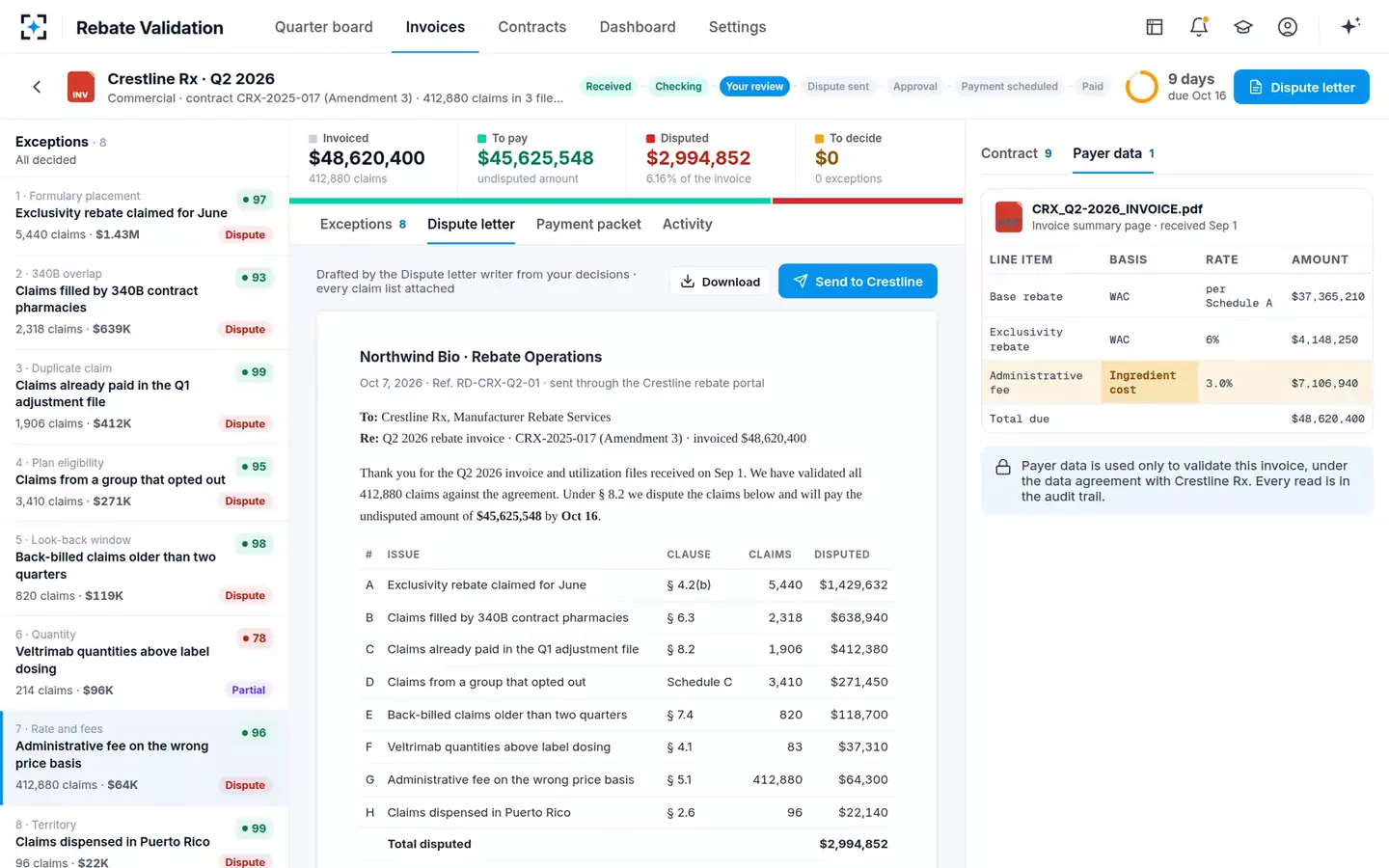The width and height of the screenshot is (1389, 868).
Task: Send the letter to Crestline
Action: 858,282
